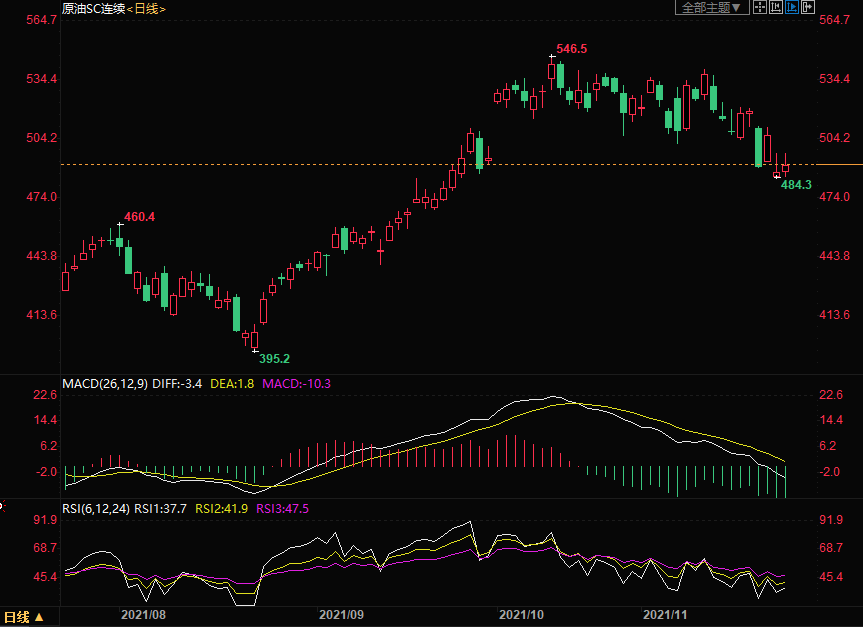Click the crosshair cursor icon
This screenshot has width=863, height=627.
coord(759,8)
